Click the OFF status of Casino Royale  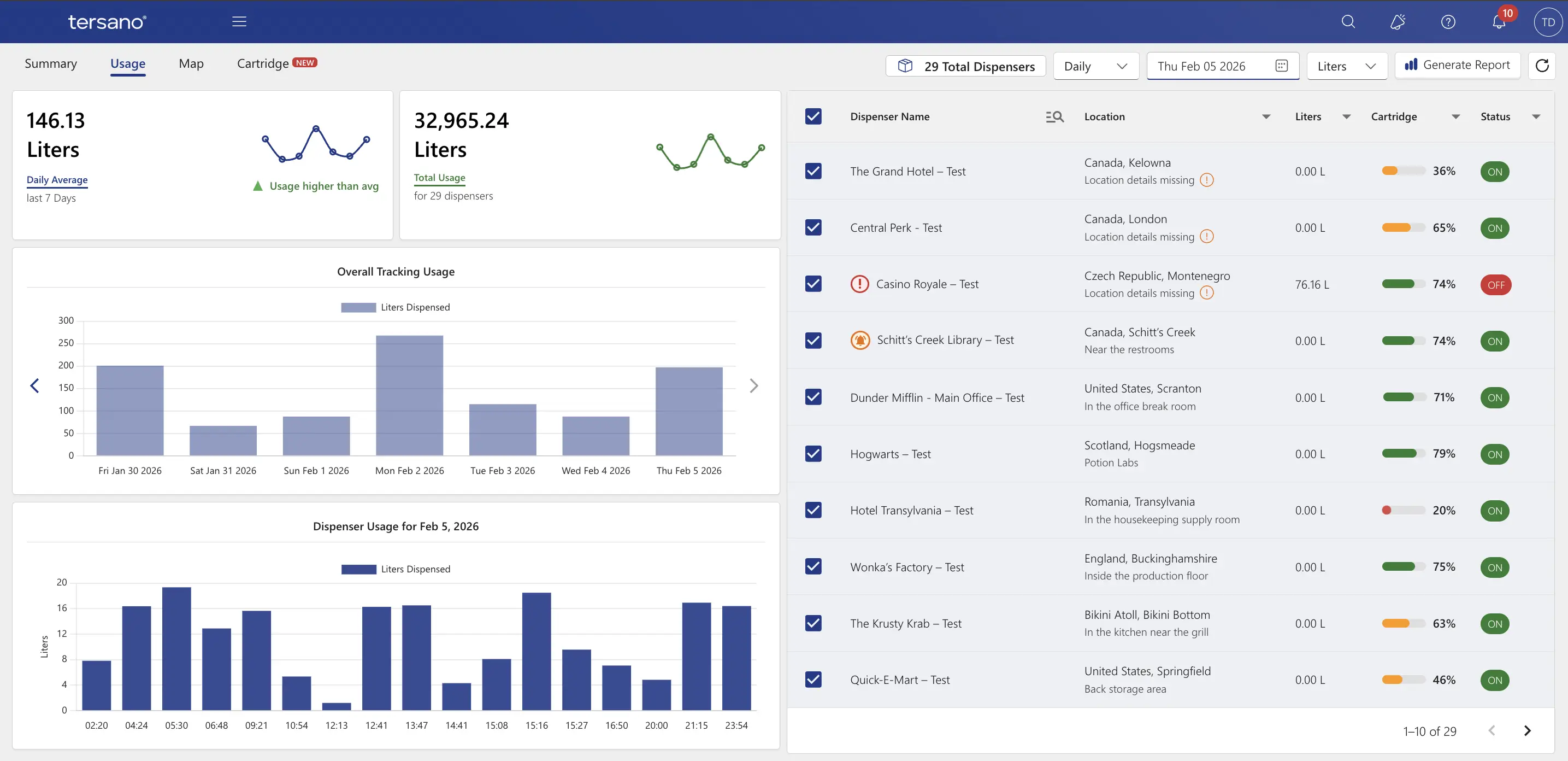[1495, 285]
